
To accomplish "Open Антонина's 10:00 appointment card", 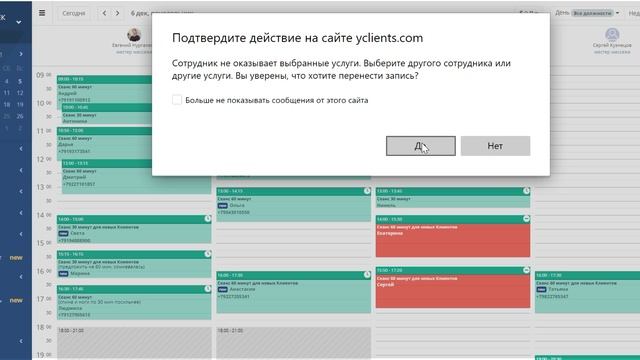I will point(107,114).
